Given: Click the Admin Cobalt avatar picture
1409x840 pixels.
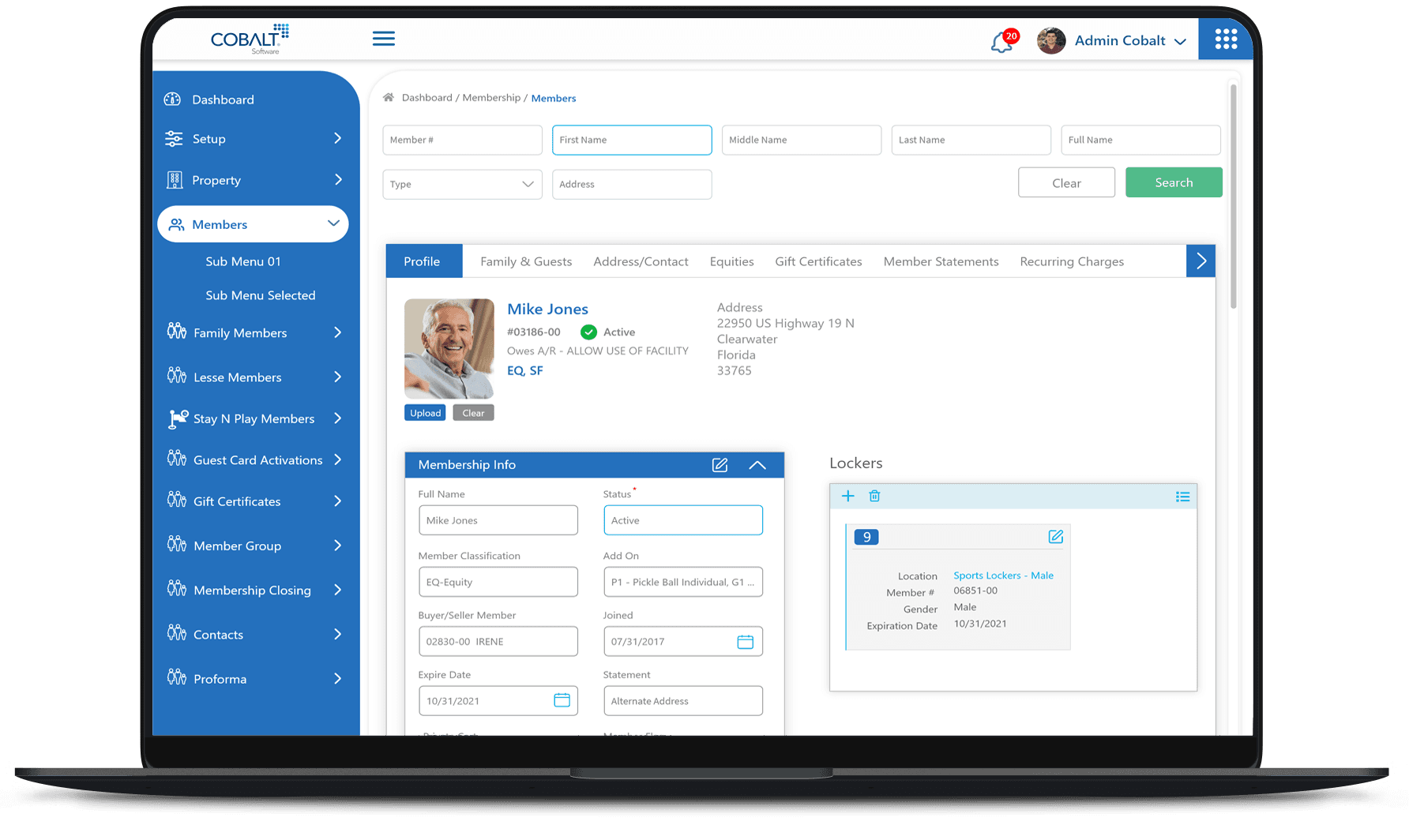Looking at the screenshot, I should (x=1051, y=40).
